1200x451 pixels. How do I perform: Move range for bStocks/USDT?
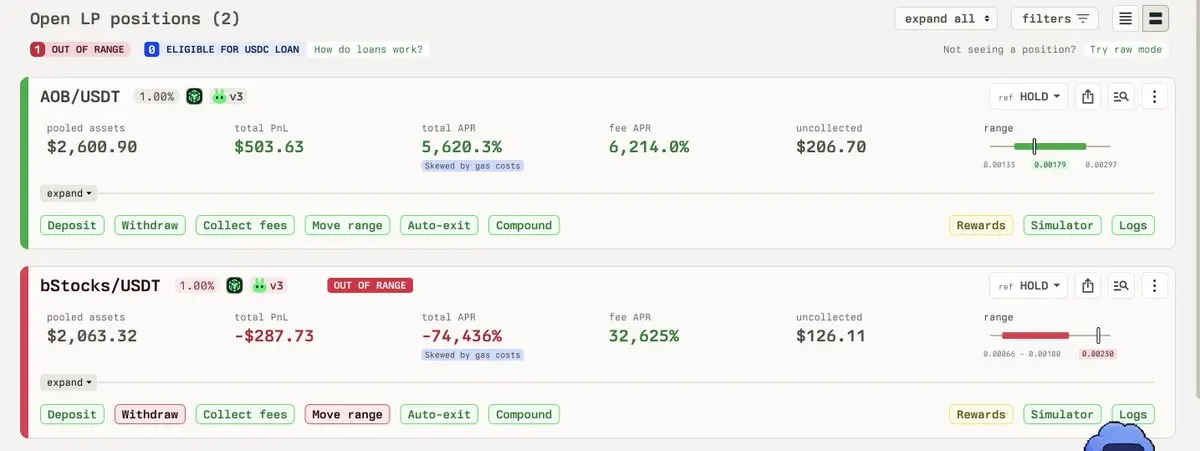click(347, 414)
